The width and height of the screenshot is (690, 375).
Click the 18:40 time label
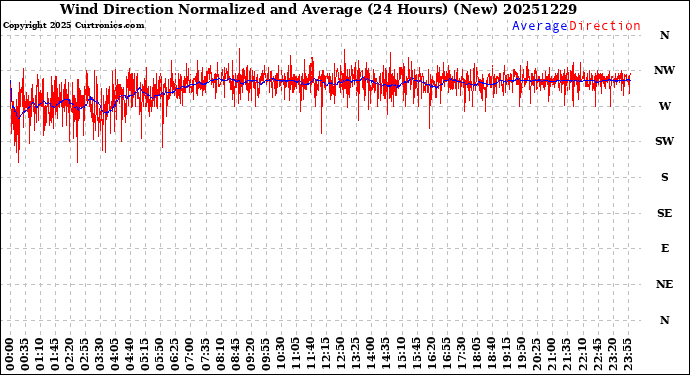tap(492, 354)
